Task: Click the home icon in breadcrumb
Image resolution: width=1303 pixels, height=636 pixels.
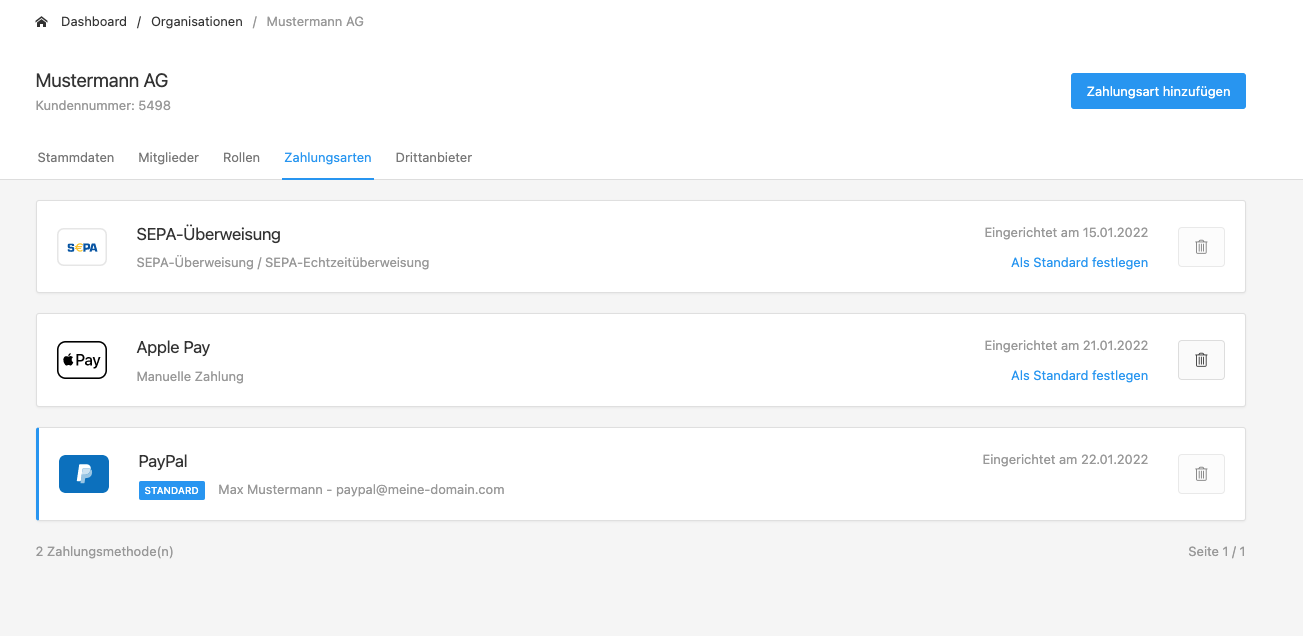Action: coord(41,22)
